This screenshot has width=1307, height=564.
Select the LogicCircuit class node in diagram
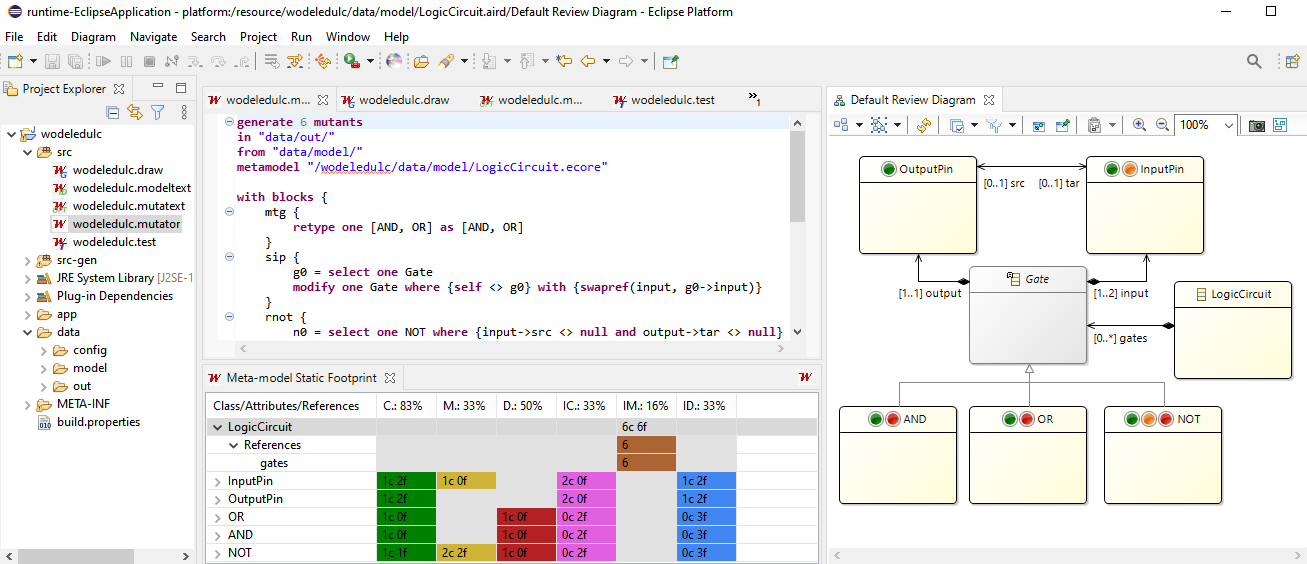1232,330
